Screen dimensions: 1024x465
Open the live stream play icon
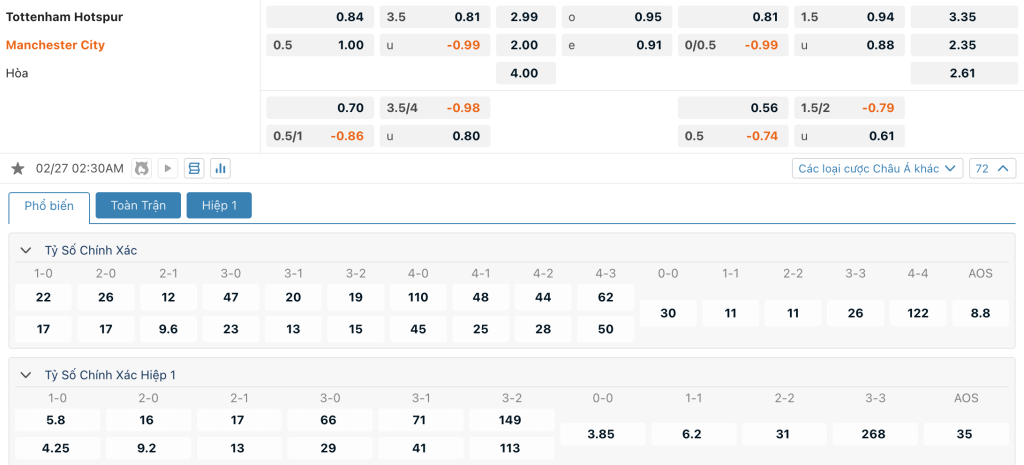(x=168, y=168)
